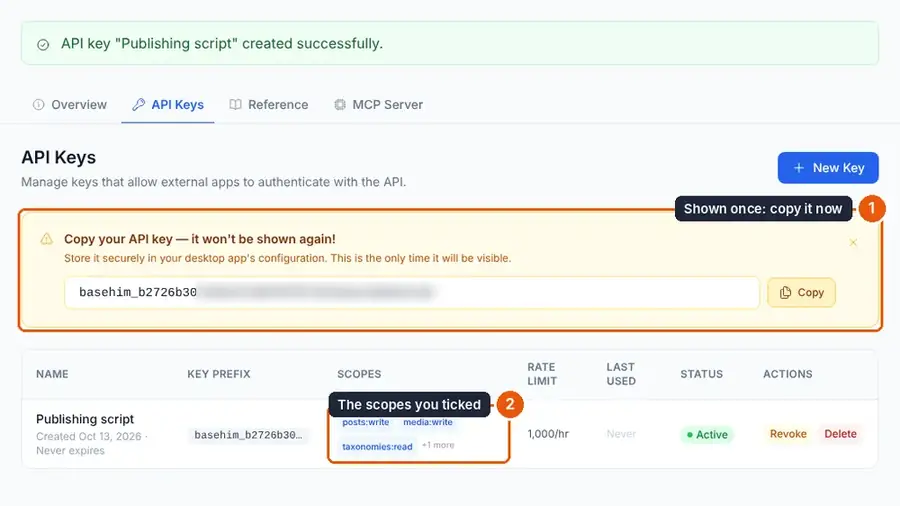Click the API key text field
The image size is (900, 506).
coord(412,293)
